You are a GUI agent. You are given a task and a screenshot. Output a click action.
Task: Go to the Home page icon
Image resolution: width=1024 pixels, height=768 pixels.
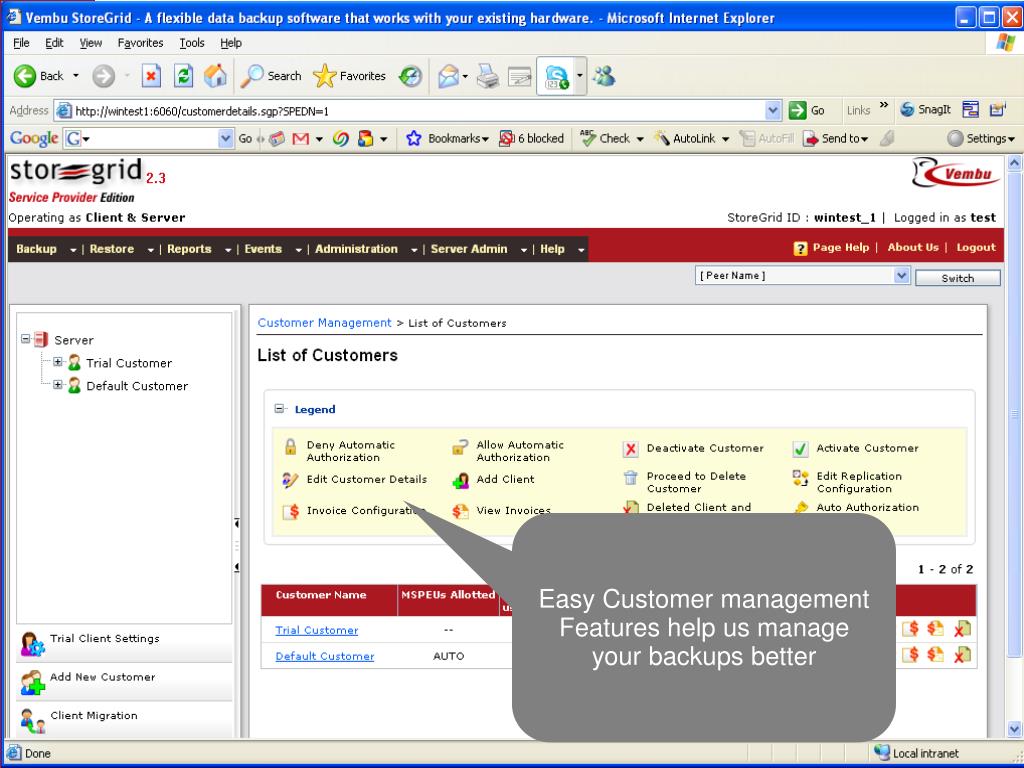point(216,76)
